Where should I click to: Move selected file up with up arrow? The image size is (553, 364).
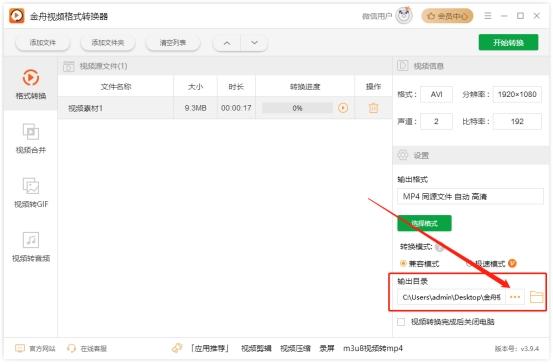(227, 43)
